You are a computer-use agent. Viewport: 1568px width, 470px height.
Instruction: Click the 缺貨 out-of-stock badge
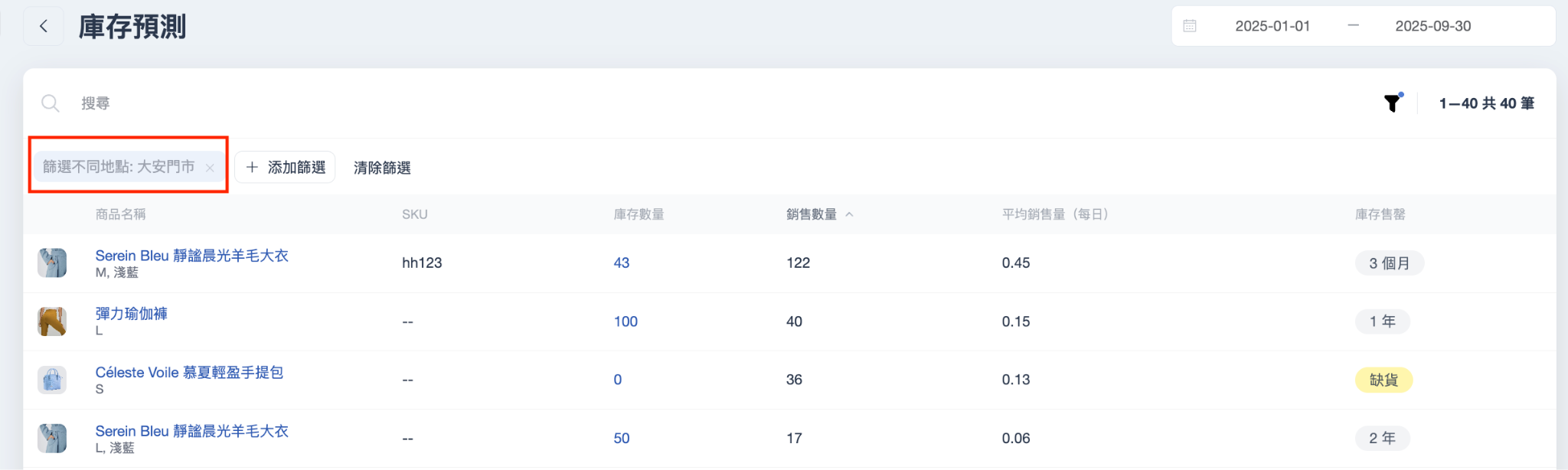(1383, 380)
